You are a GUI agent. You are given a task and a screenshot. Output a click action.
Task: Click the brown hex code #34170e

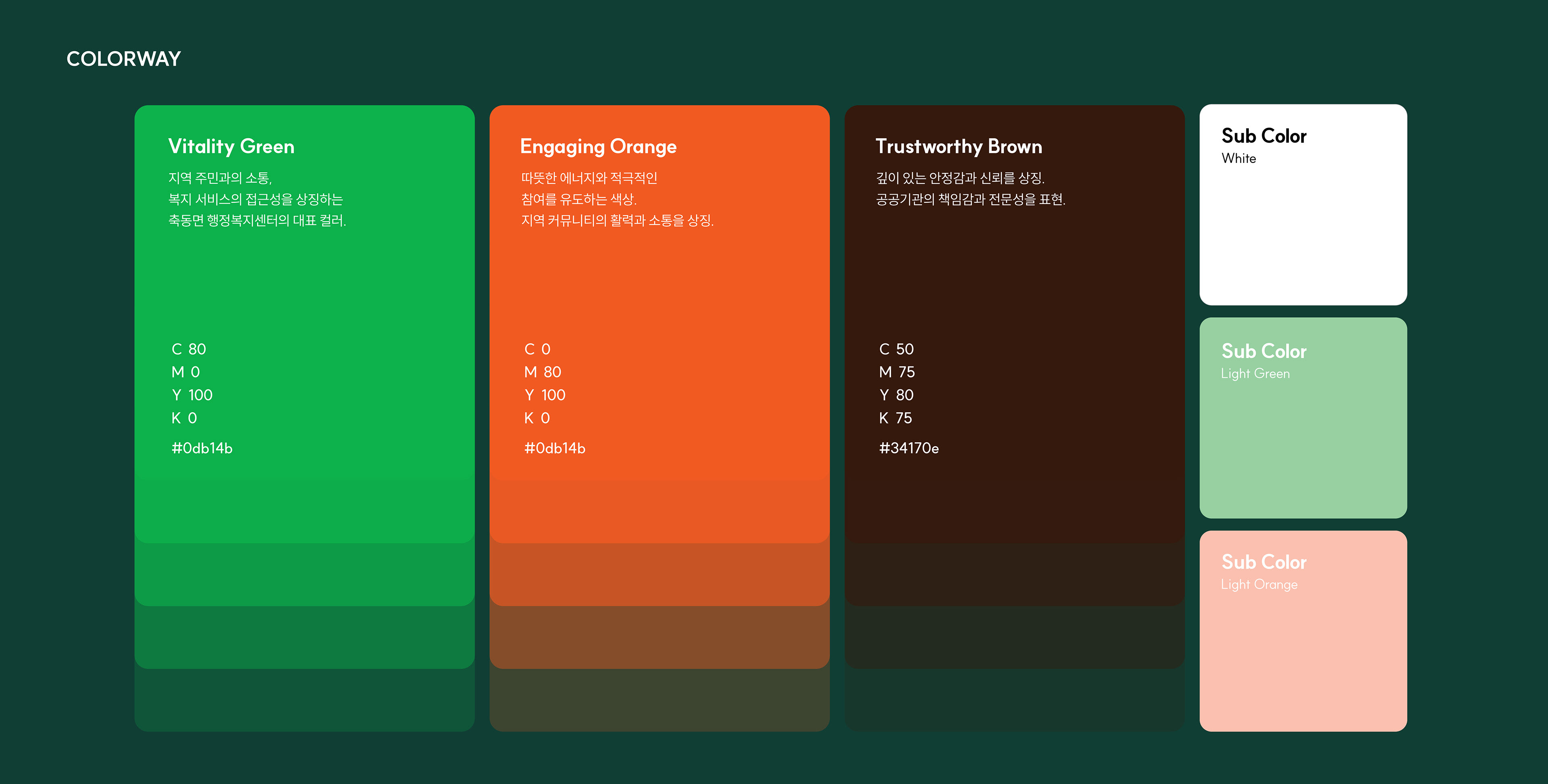pyautogui.click(x=909, y=448)
